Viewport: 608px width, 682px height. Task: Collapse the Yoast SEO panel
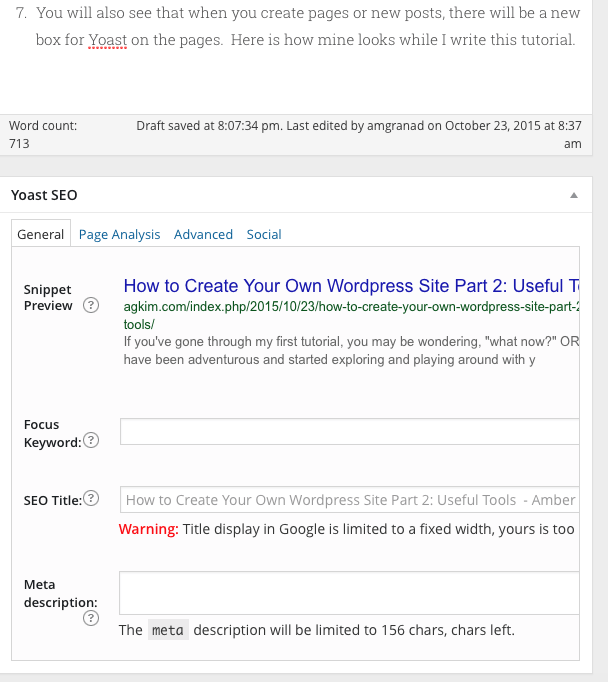coord(574,195)
